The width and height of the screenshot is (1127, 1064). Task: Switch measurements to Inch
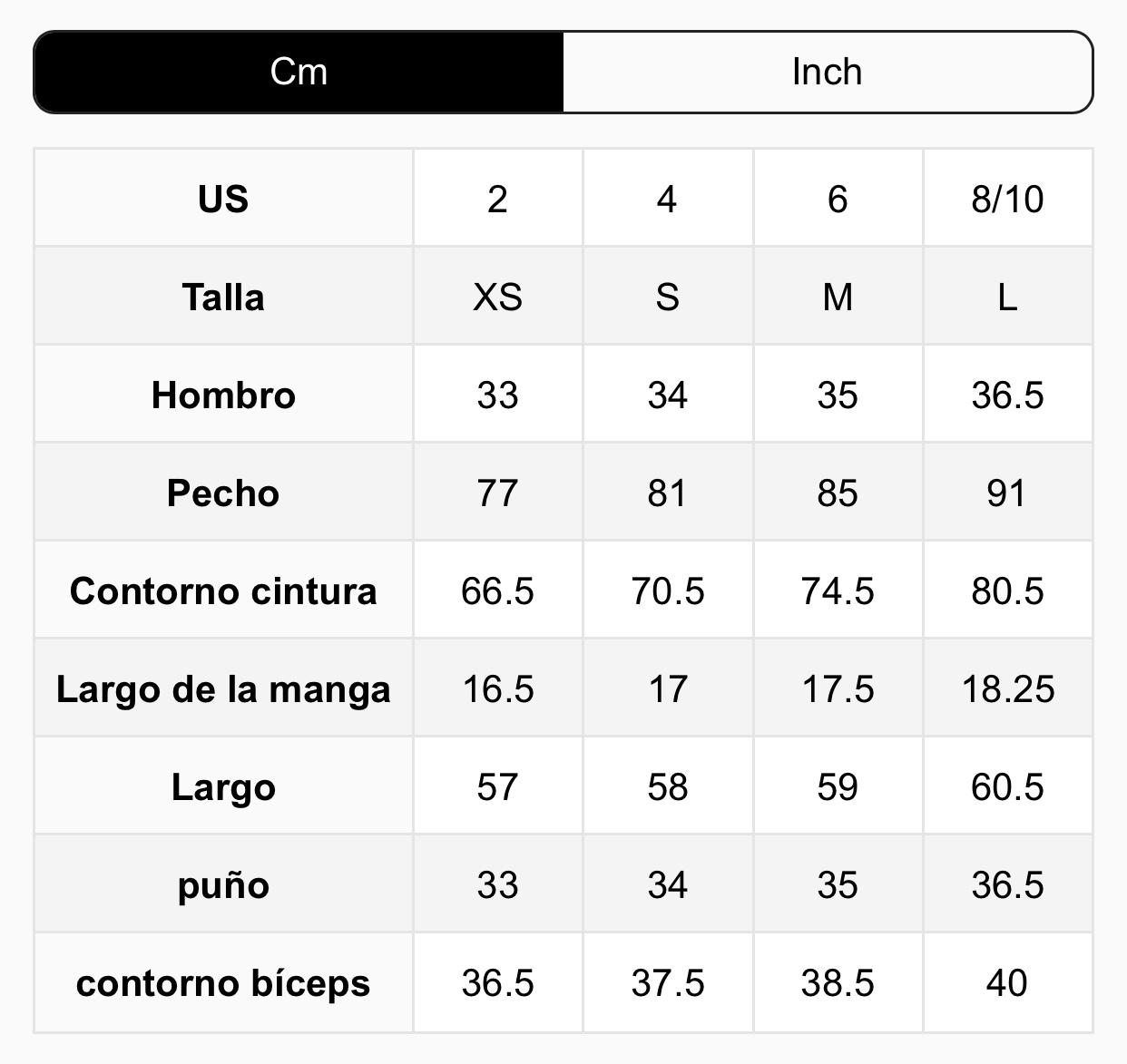[827, 73]
